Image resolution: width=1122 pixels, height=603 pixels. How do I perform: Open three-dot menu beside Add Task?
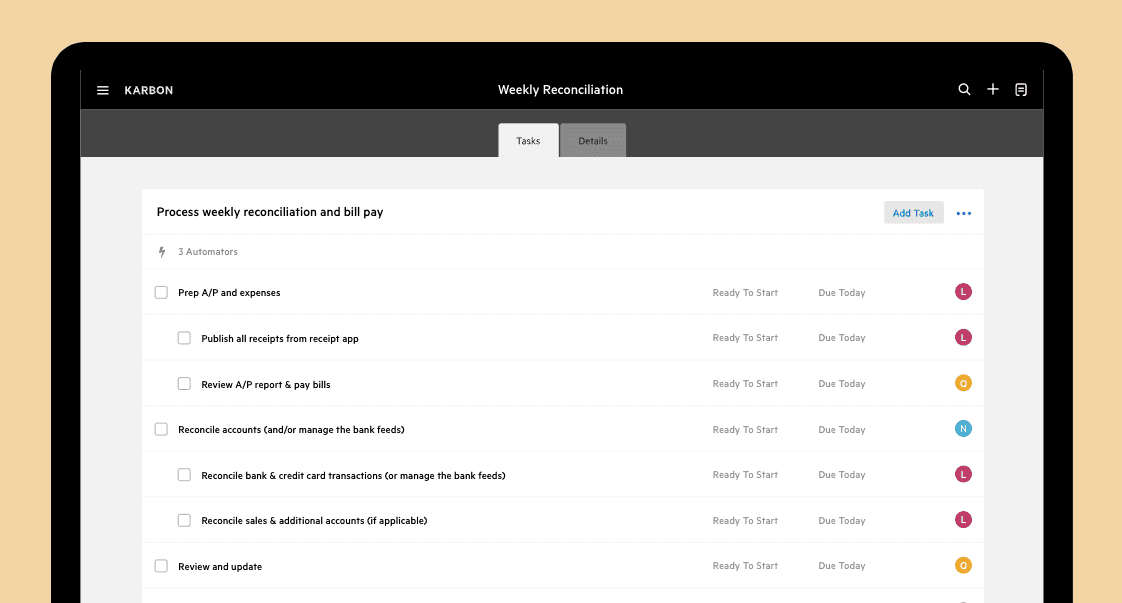tap(964, 213)
